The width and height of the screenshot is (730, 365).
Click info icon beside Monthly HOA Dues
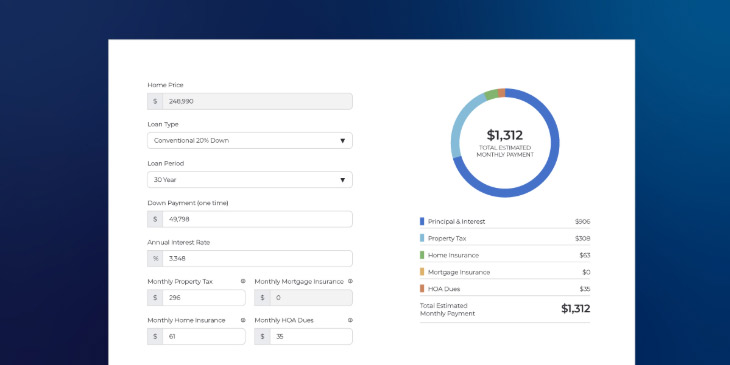tap(350, 320)
